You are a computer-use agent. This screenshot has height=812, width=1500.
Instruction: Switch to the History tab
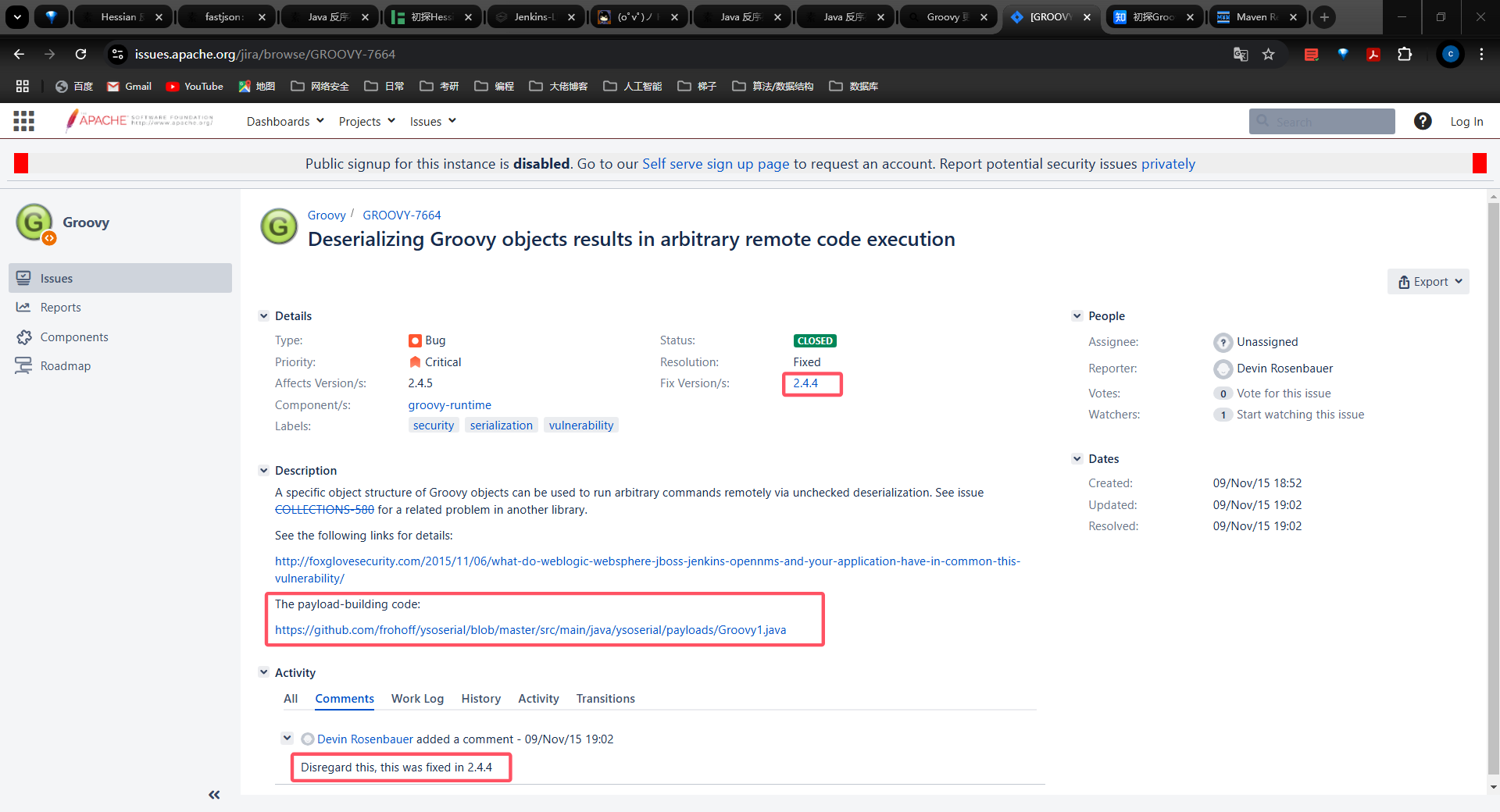click(481, 699)
